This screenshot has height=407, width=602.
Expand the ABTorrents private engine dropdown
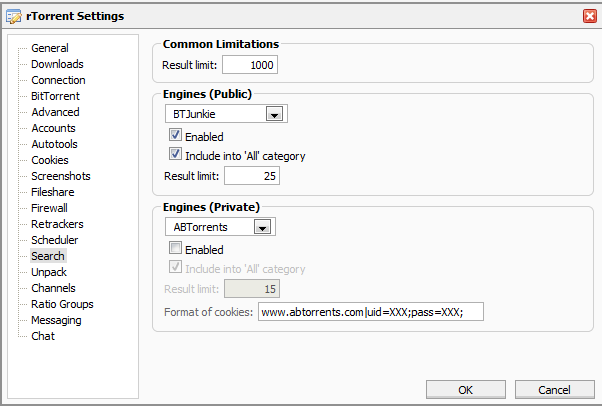point(261,227)
